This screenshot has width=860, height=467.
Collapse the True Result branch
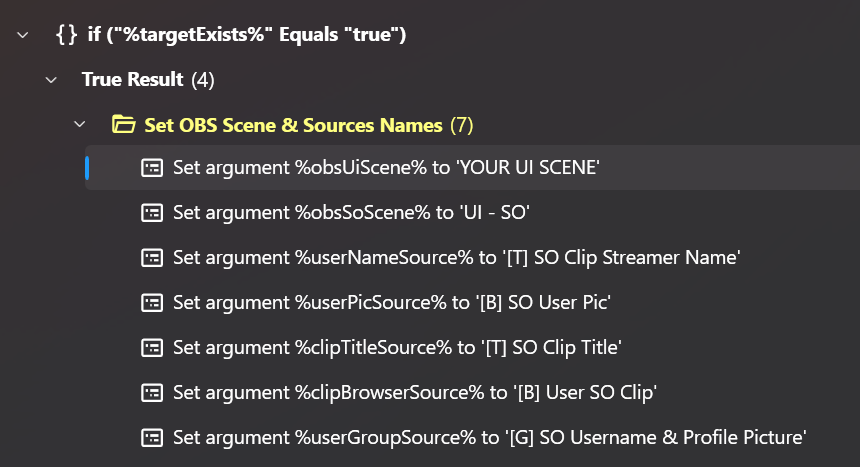click(51, 79)
